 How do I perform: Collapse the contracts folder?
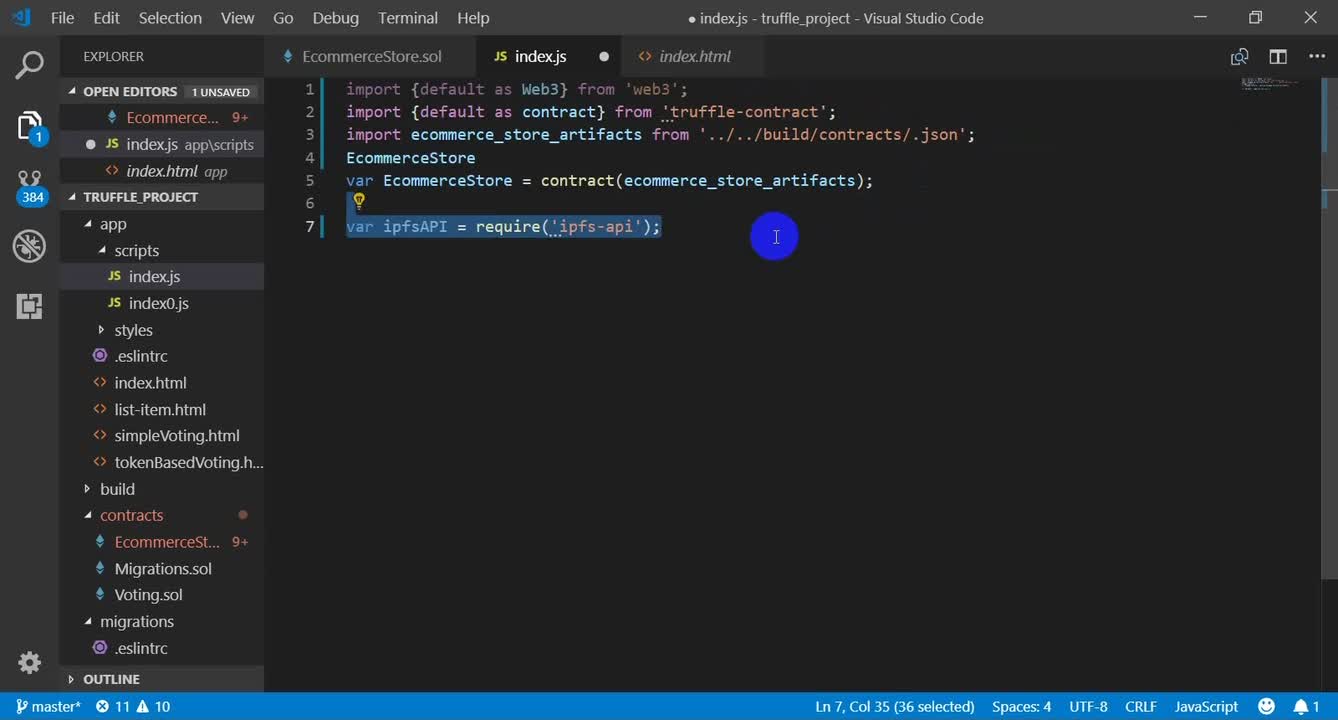tap(160, 515)
